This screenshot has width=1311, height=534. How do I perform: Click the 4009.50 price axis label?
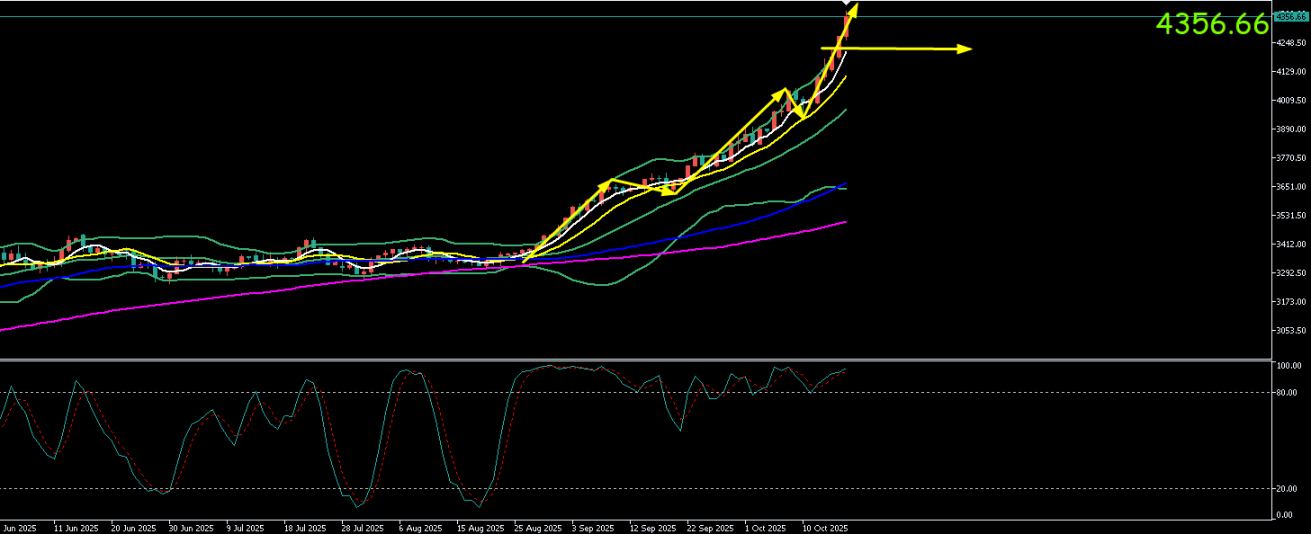pyautogui.click(x=1292, y=100)
